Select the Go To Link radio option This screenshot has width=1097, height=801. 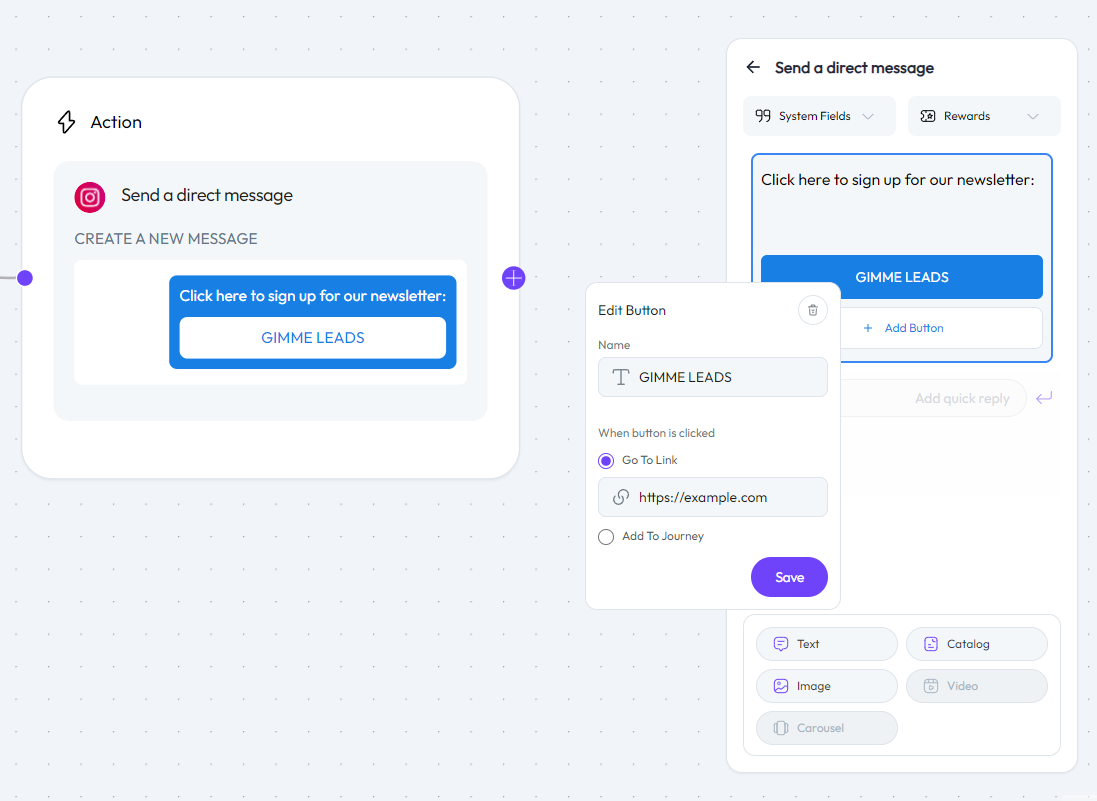point(606,461)
